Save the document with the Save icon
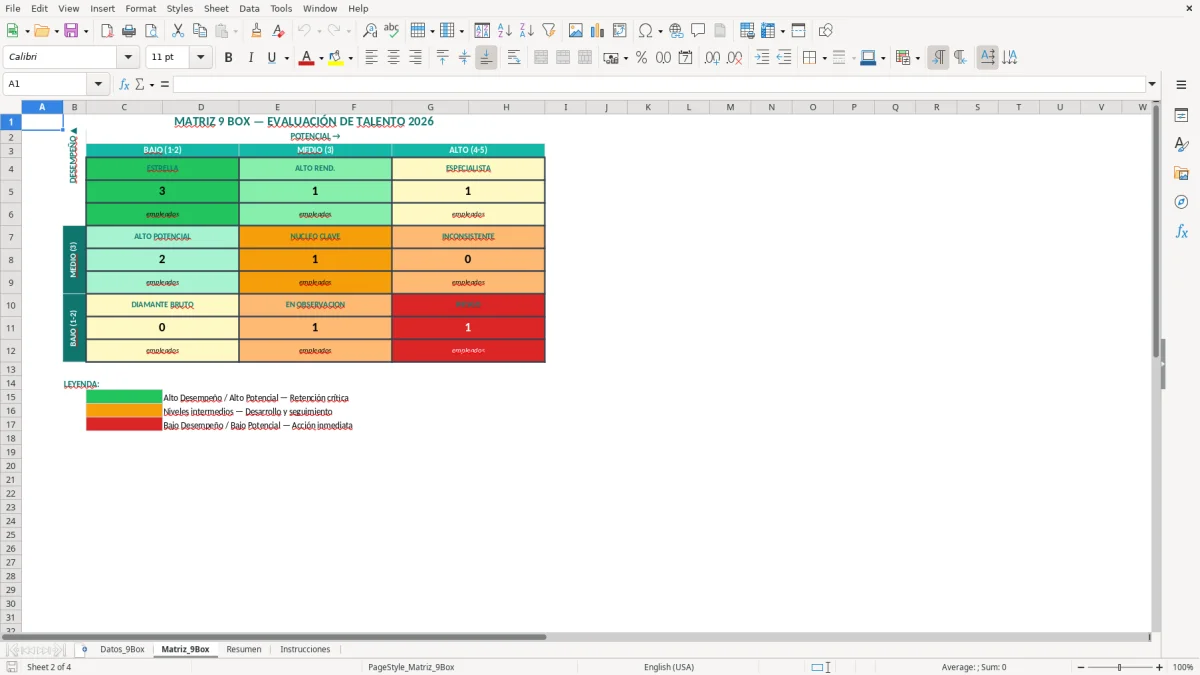This screenshot has height=675, width=1200. [71, 31]
